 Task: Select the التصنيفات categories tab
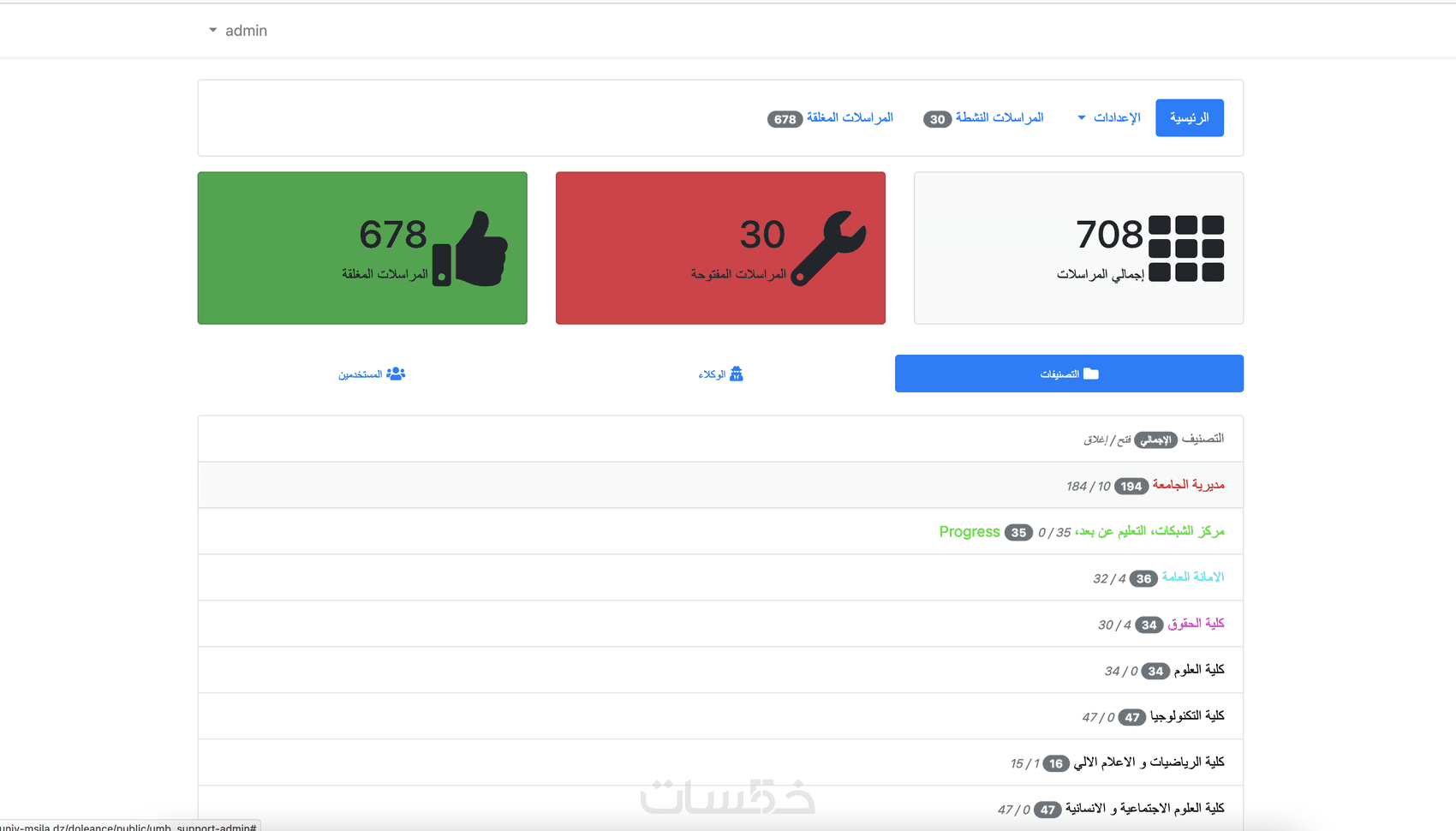tap(1069, 374)
